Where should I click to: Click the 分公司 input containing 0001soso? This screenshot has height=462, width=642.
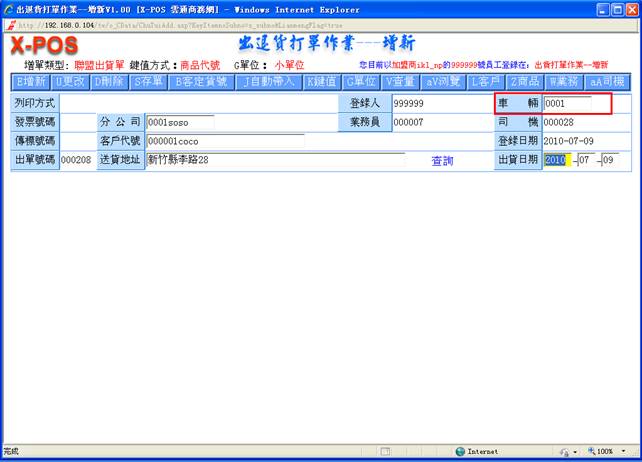tap(180, 122)
